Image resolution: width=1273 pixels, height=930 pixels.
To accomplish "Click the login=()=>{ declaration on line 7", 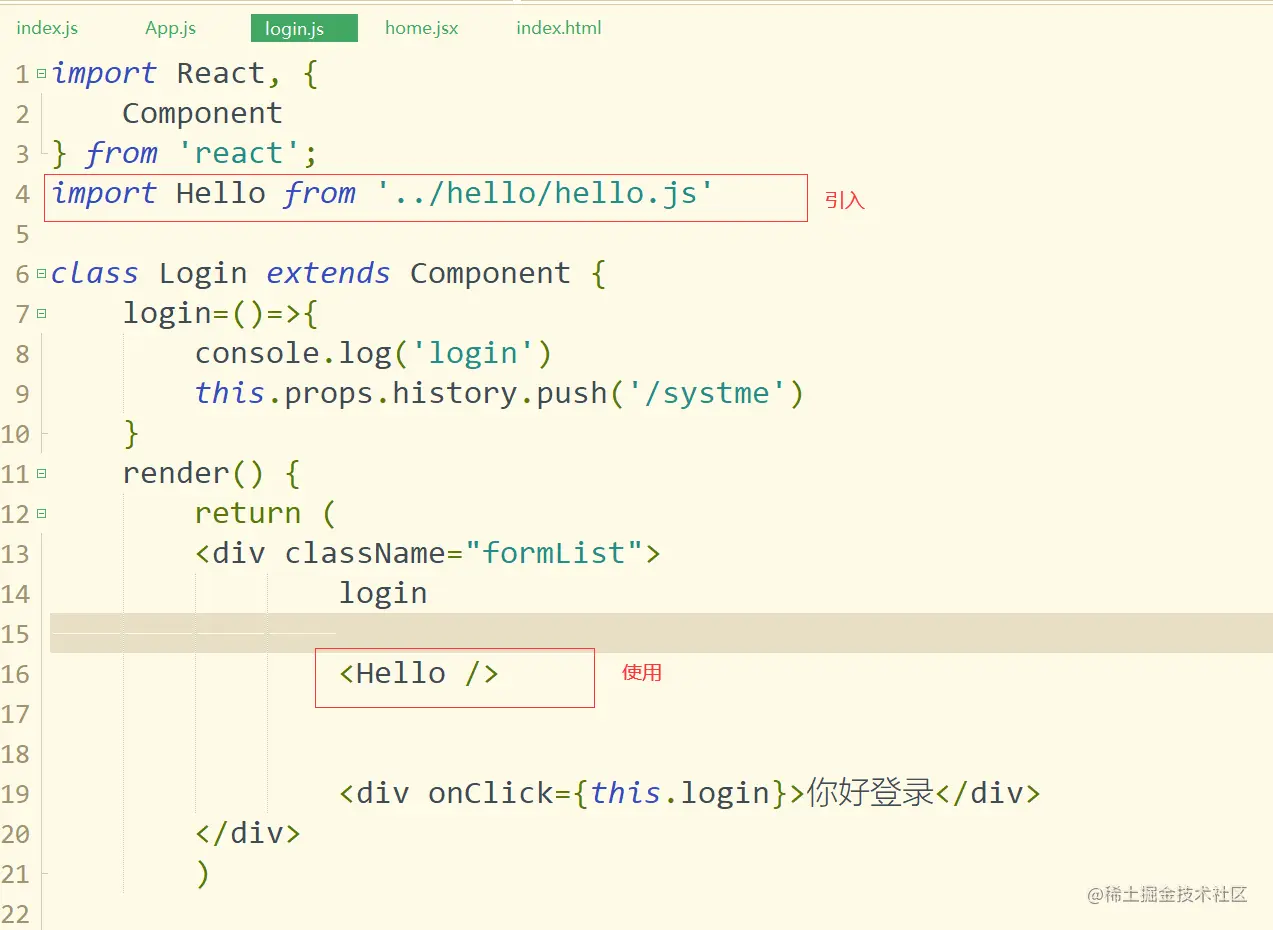I will (221, 313).
